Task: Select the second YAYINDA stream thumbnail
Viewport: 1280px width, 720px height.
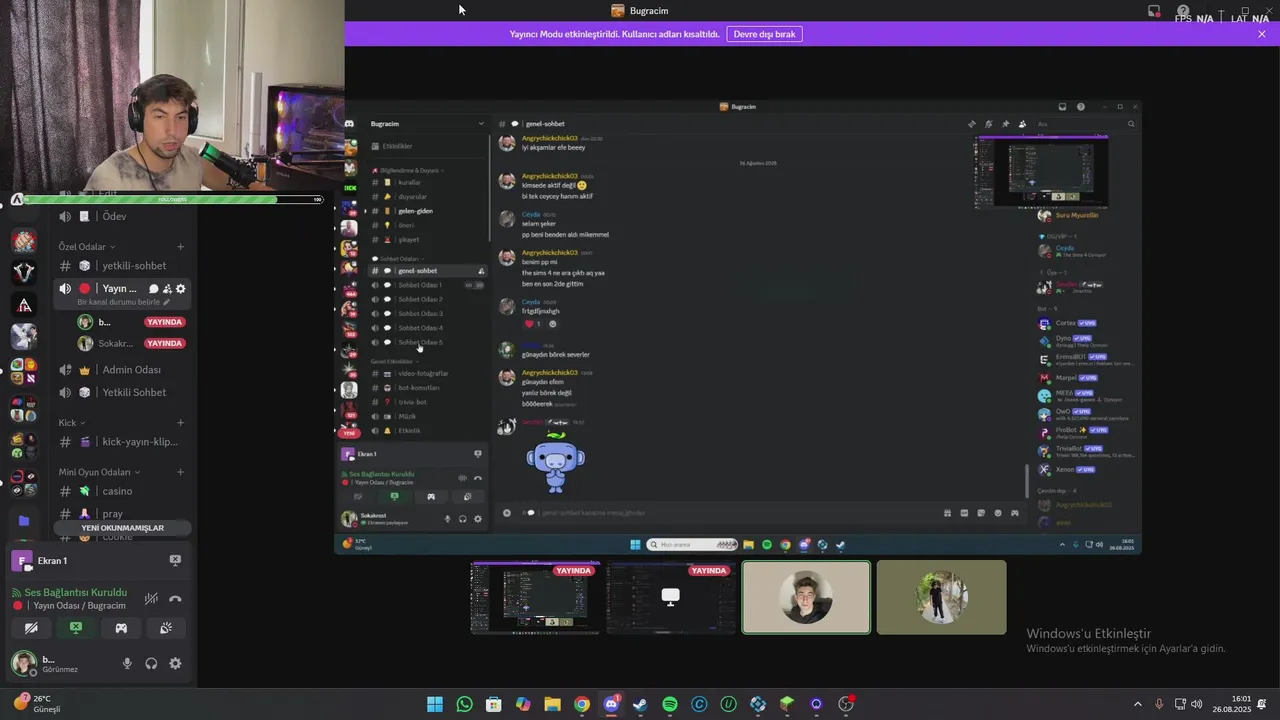Action: (x=671, y=597)
